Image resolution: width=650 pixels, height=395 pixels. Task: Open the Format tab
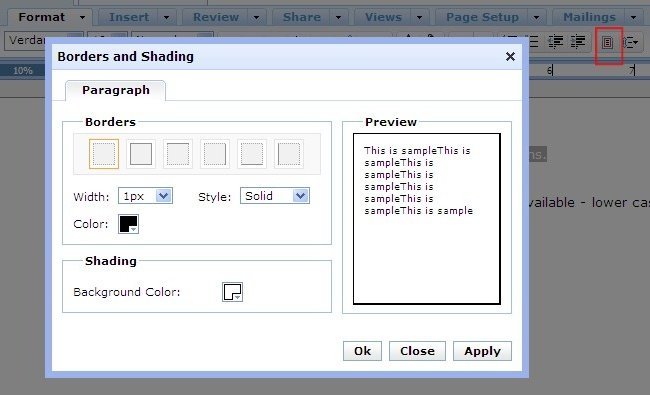pyautogui.click(x=41, y=17)
